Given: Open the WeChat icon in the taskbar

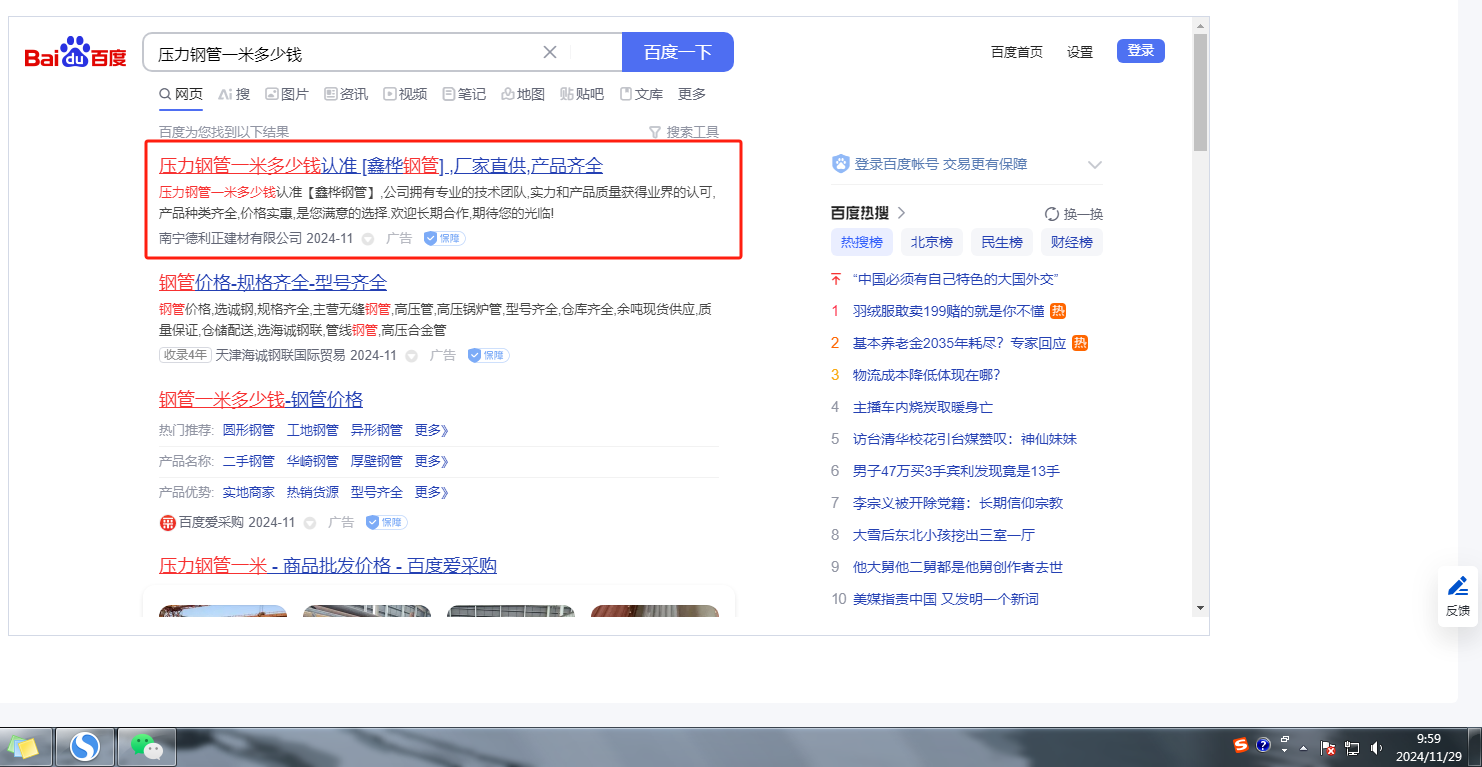Looking at the screenshot, I should 147,746.
